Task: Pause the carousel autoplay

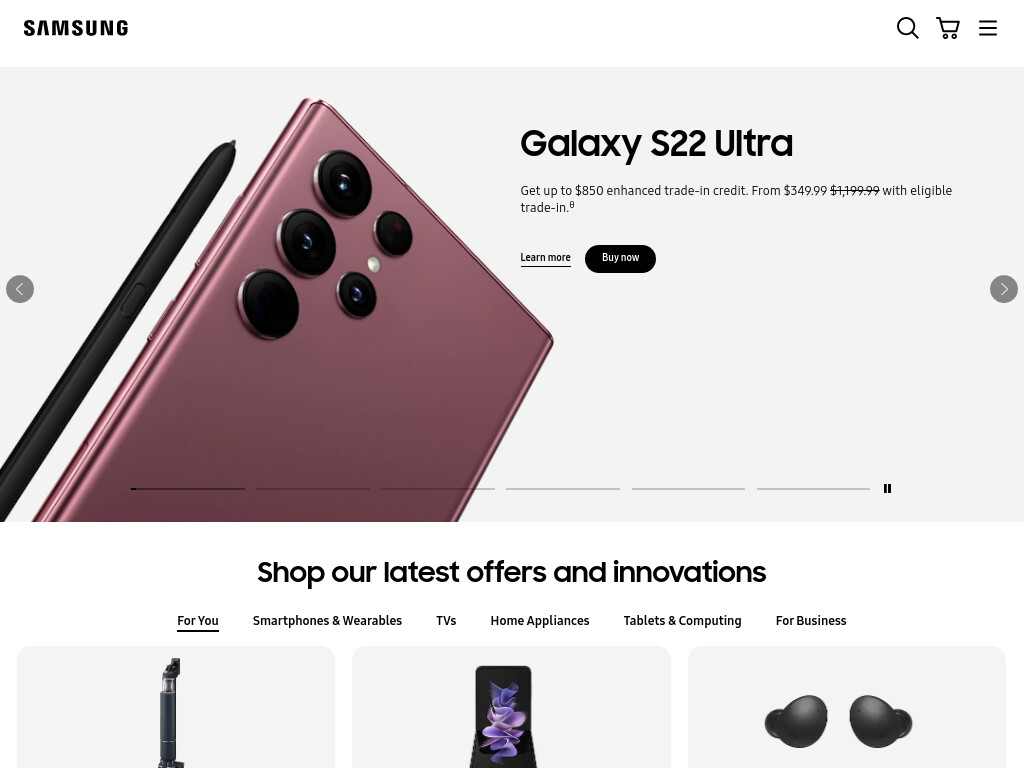Action: point(887,488)
